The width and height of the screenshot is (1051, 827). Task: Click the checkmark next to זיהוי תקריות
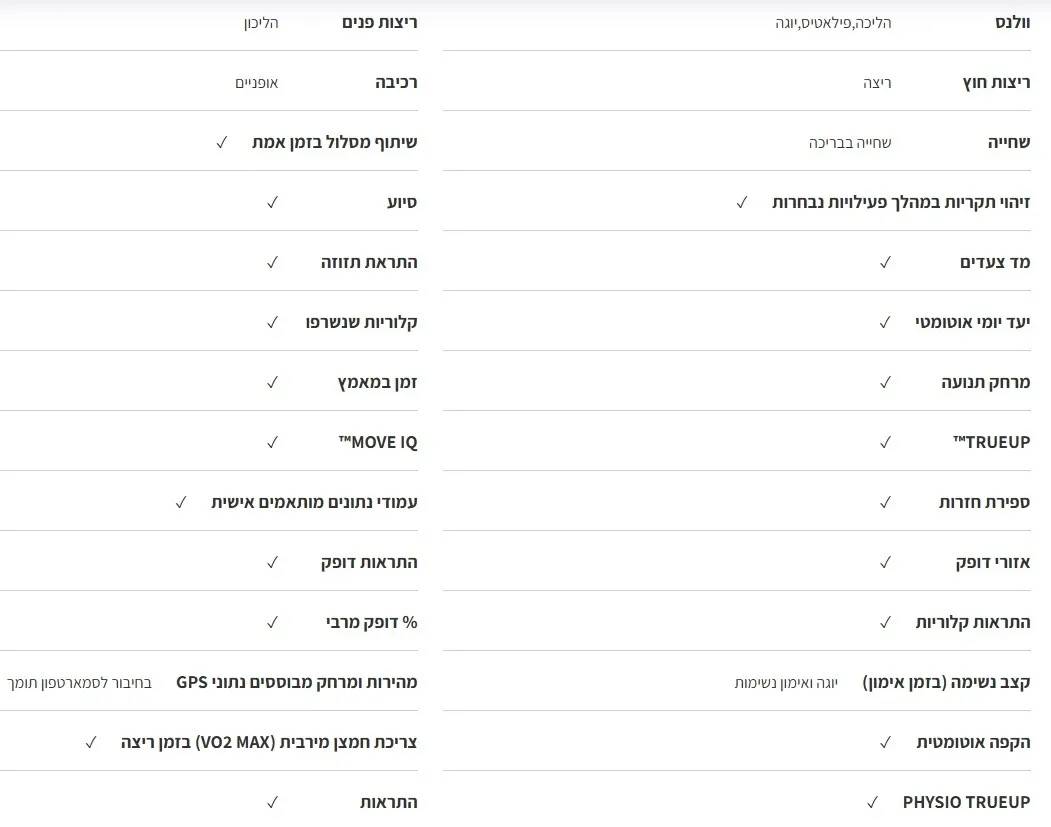tap(742, 202)
